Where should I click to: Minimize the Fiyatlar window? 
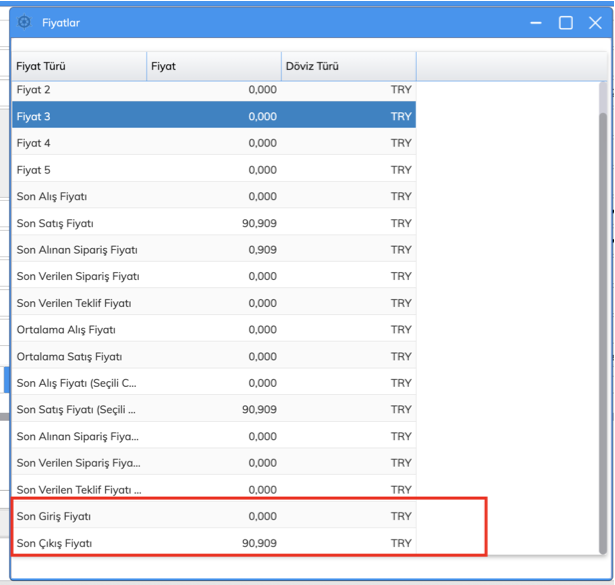[538, 22]
